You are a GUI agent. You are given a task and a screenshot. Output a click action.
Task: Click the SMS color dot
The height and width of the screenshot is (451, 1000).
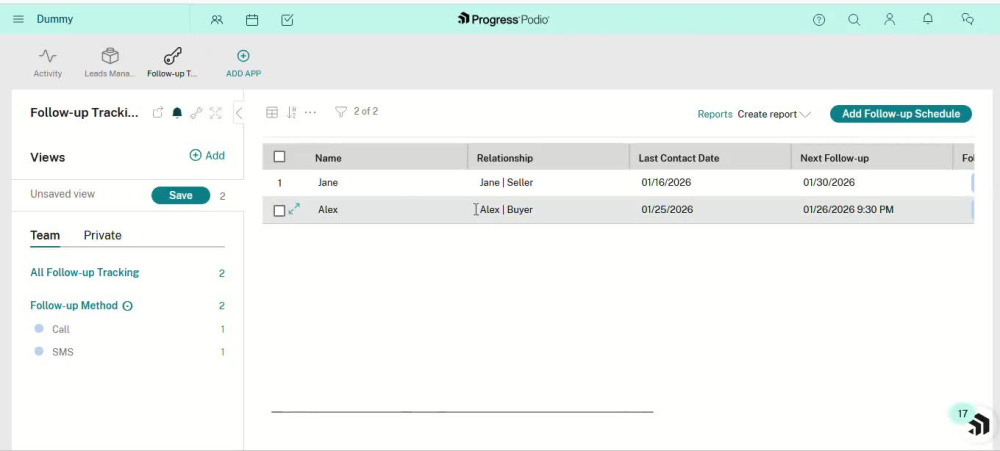tap(39, 351)
